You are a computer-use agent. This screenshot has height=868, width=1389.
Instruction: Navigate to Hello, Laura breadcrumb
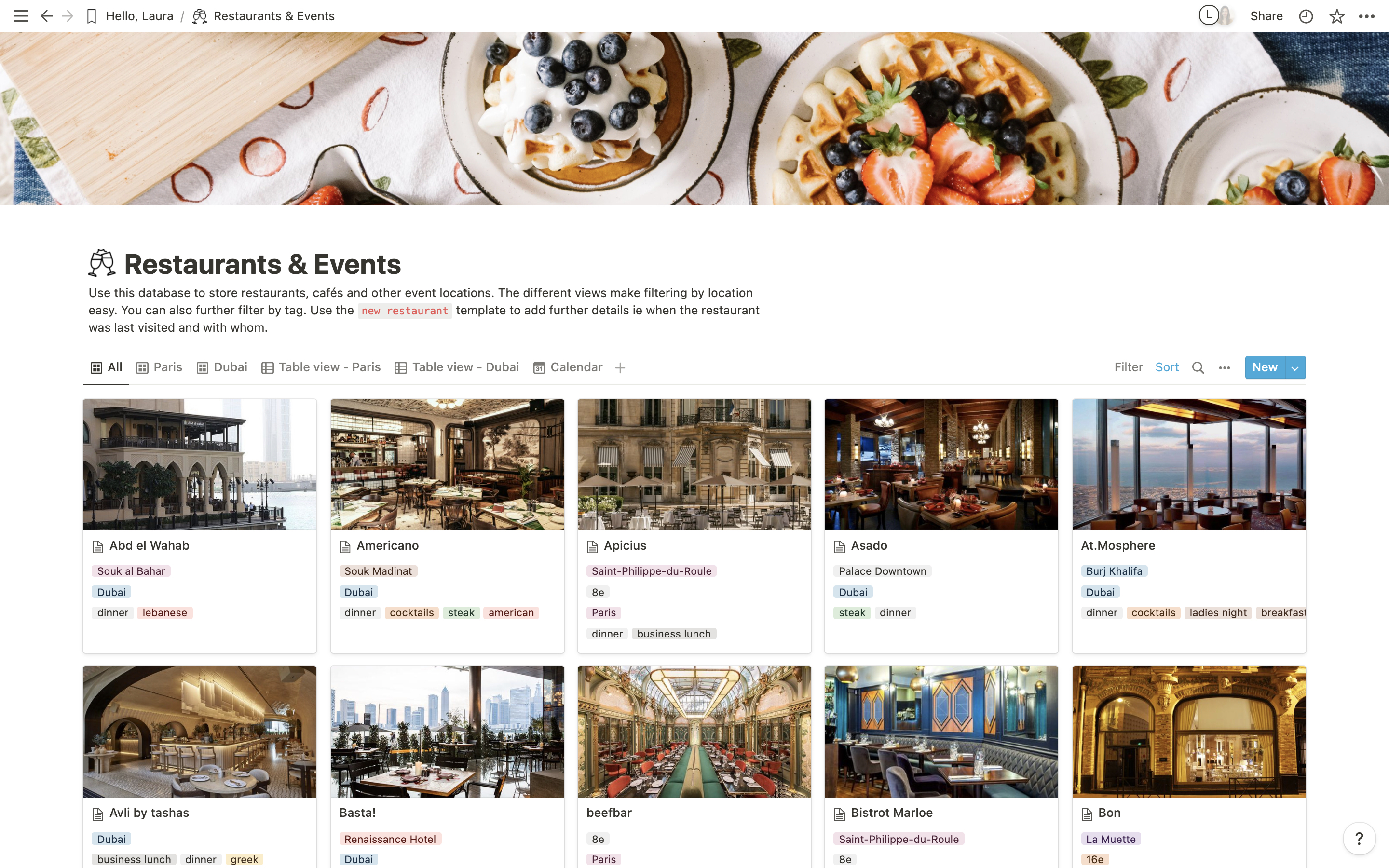click(x=139, y=16)
